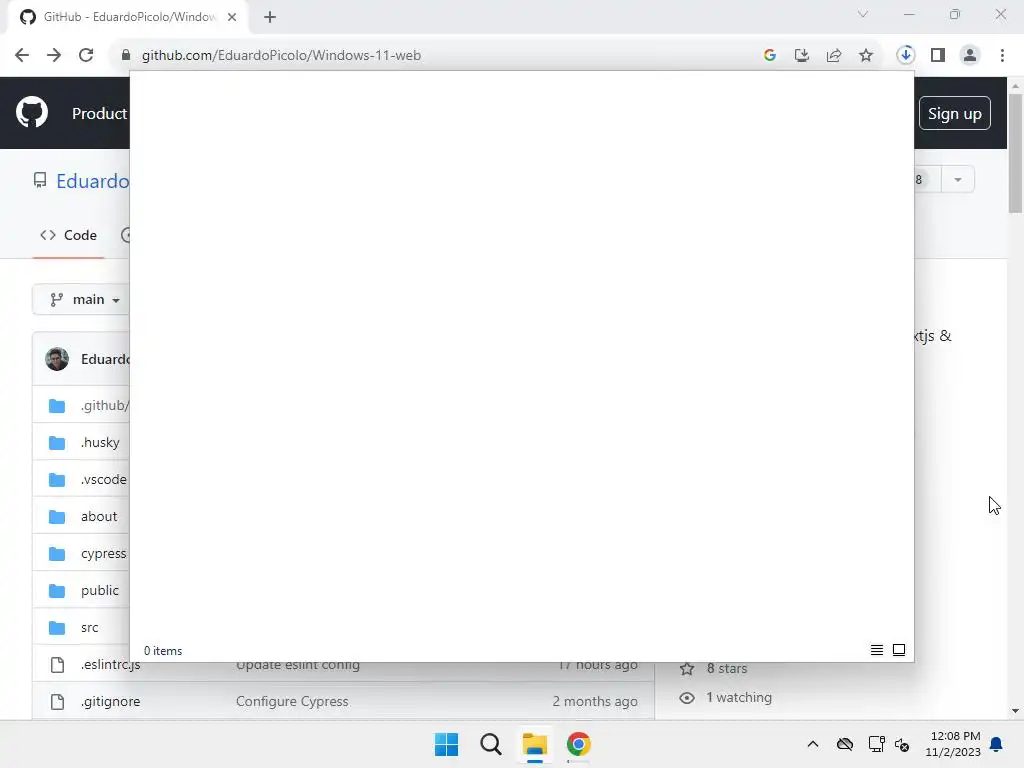Screen dimensions: 1024x768
Task: Click the folder icon for .husky
Action: tap(57, 443)
